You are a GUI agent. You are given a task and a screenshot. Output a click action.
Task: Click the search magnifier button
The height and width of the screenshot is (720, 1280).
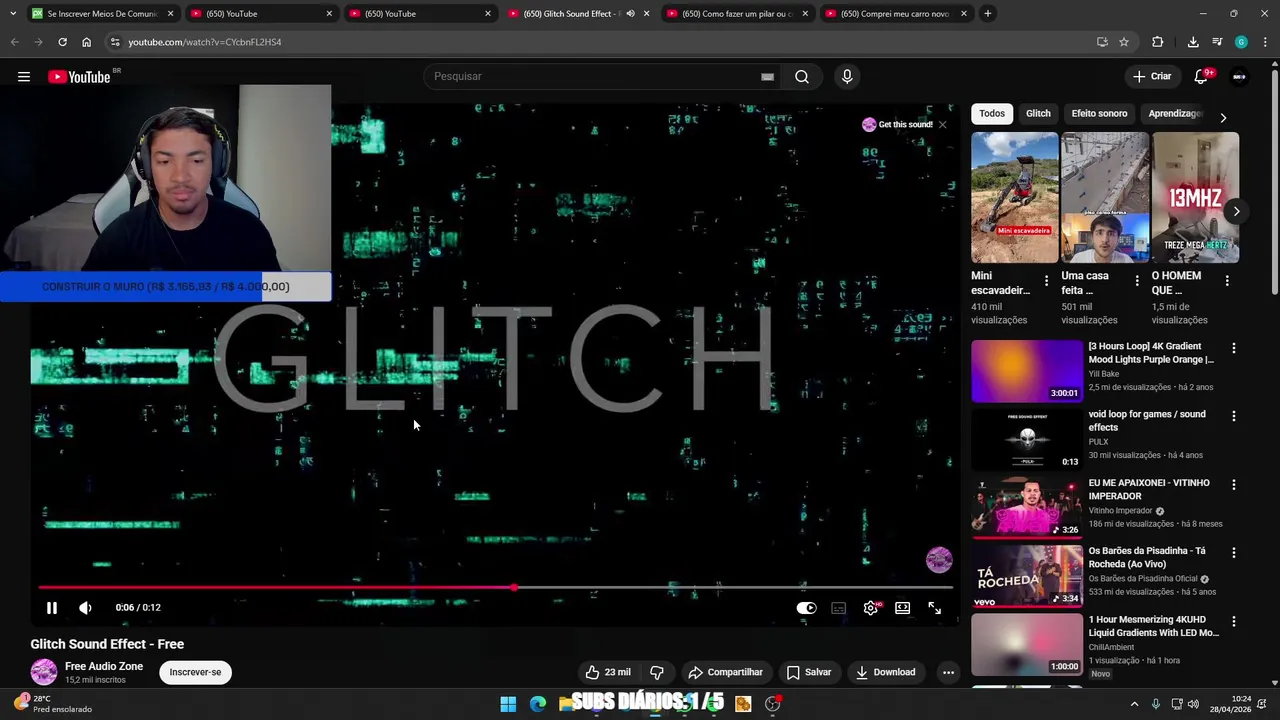(802, 77)
